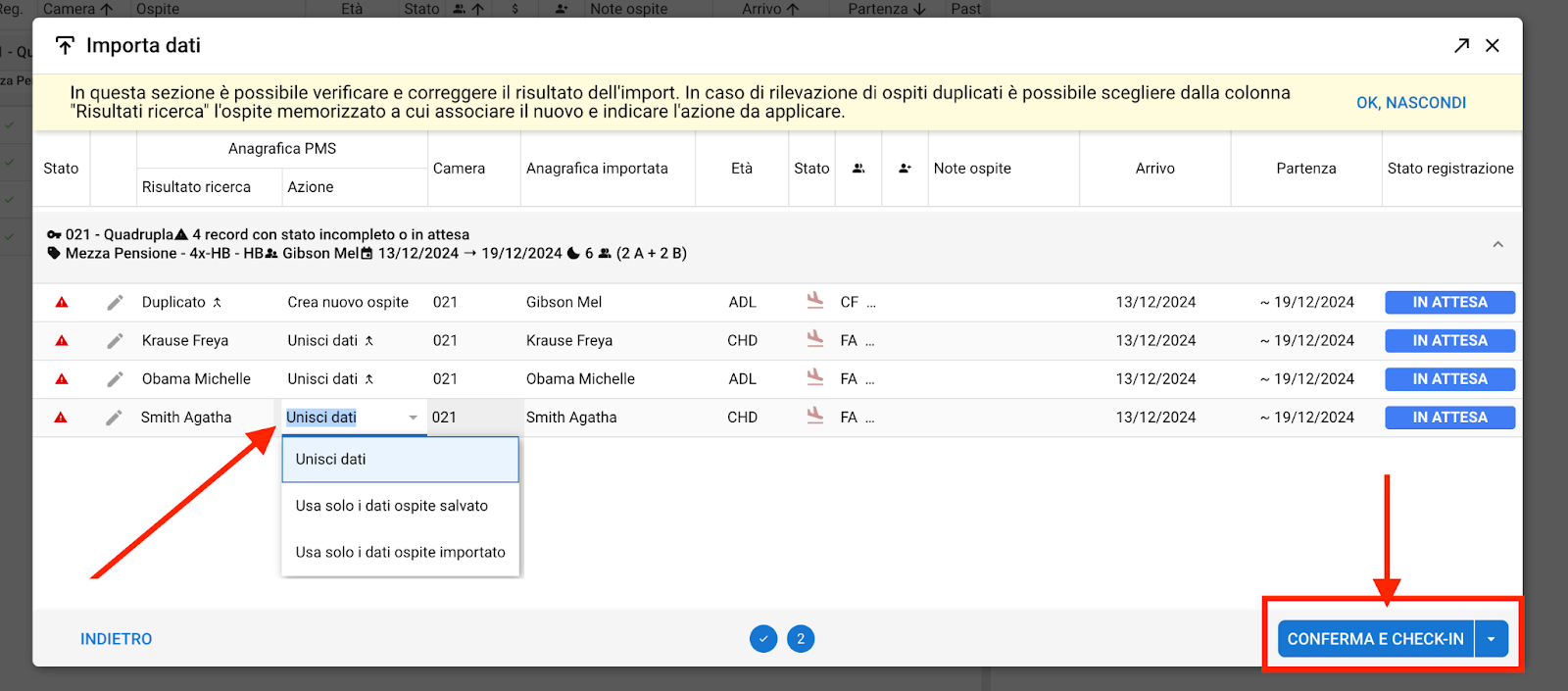Click the INDIETRO link
This screenshot has height=691, width=1568.
click(x=116, y=639)
